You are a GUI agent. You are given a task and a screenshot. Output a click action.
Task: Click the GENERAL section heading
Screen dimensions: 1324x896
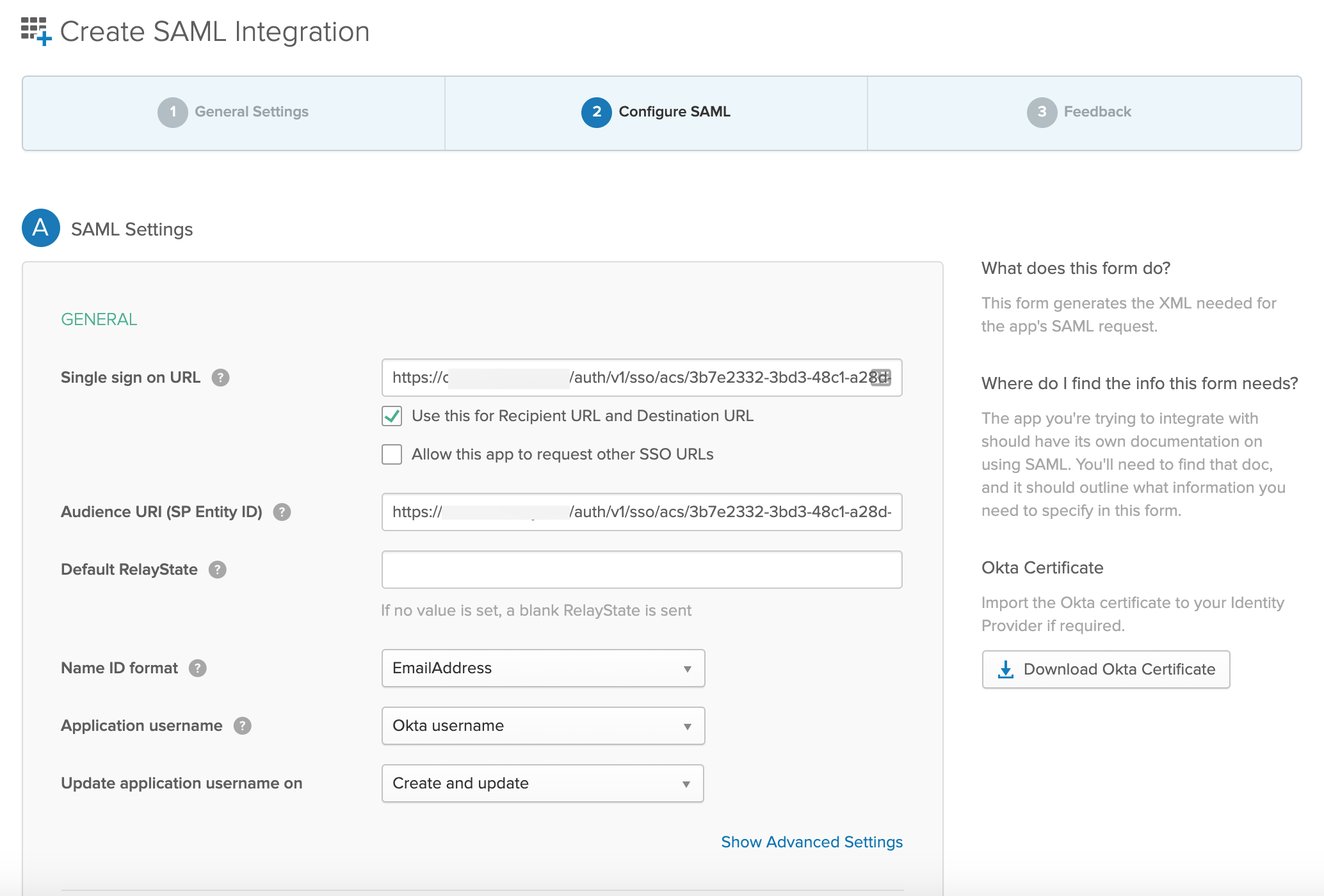coord(99,319)
